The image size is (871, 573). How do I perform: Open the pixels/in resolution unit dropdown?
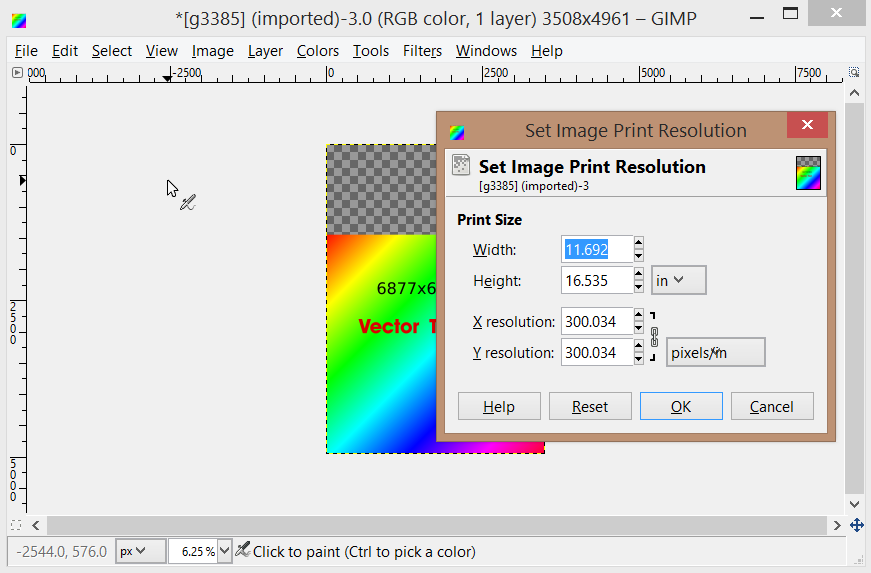(715, 352)
